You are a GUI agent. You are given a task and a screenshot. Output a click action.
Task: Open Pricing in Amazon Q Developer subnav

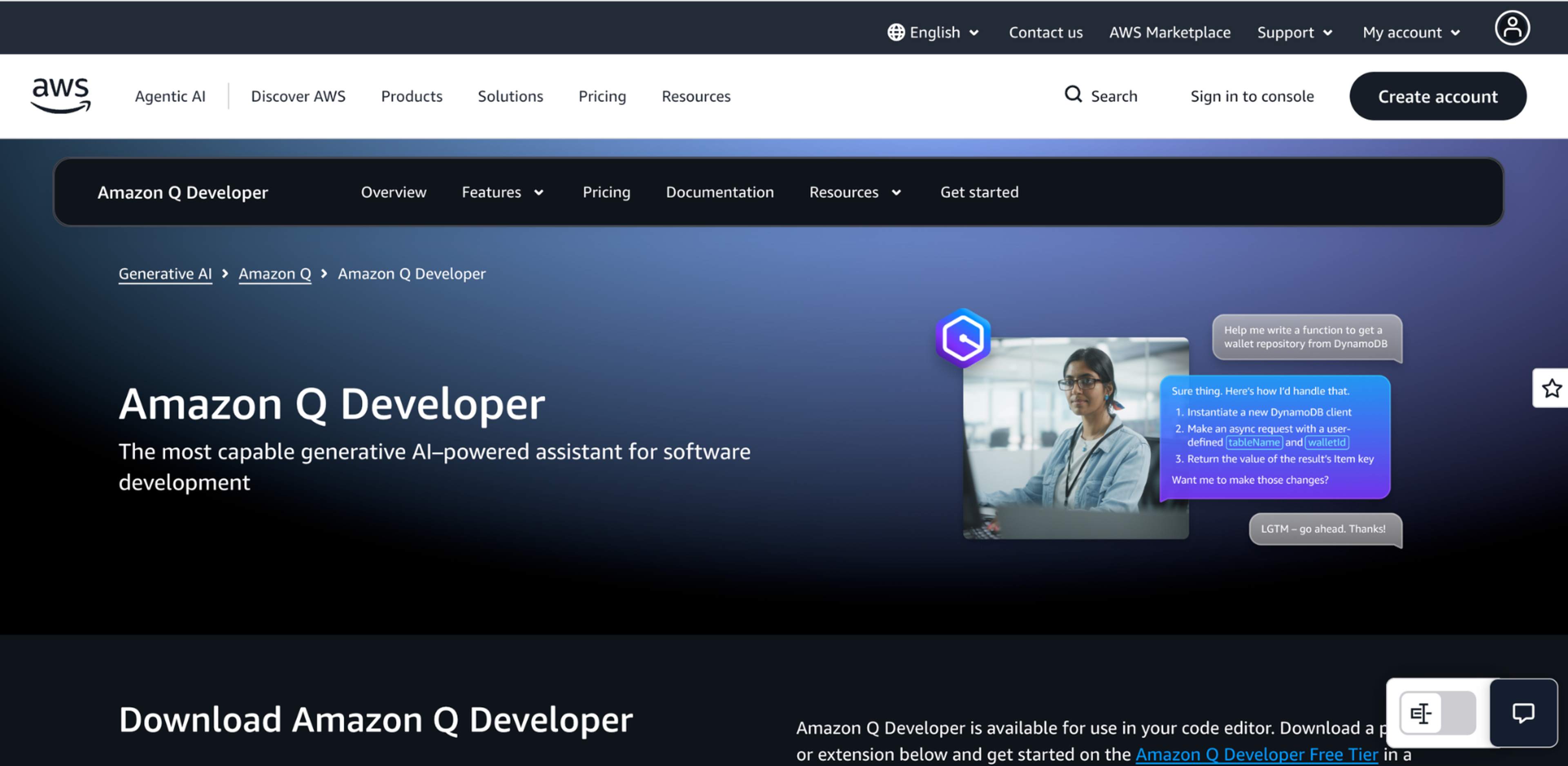coord(606,192)
